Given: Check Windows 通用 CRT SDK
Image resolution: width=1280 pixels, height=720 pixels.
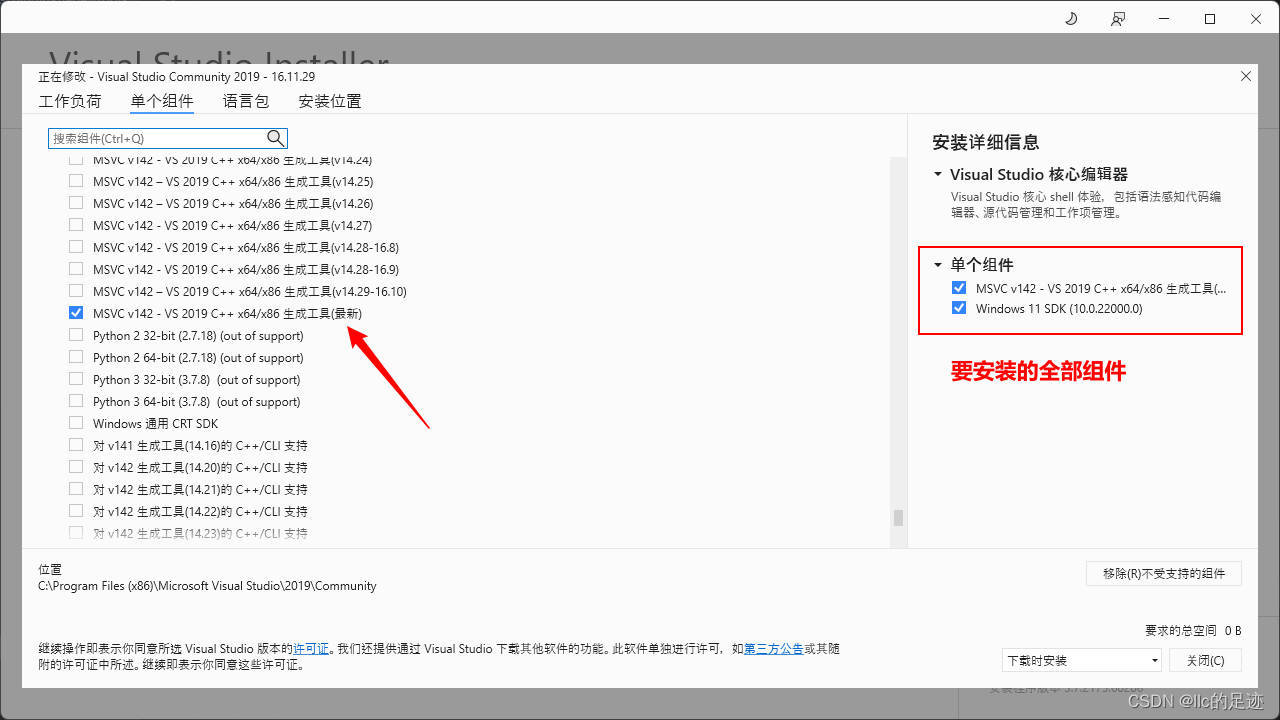Looking at the screenshot, I should click(x=76, y=423).
